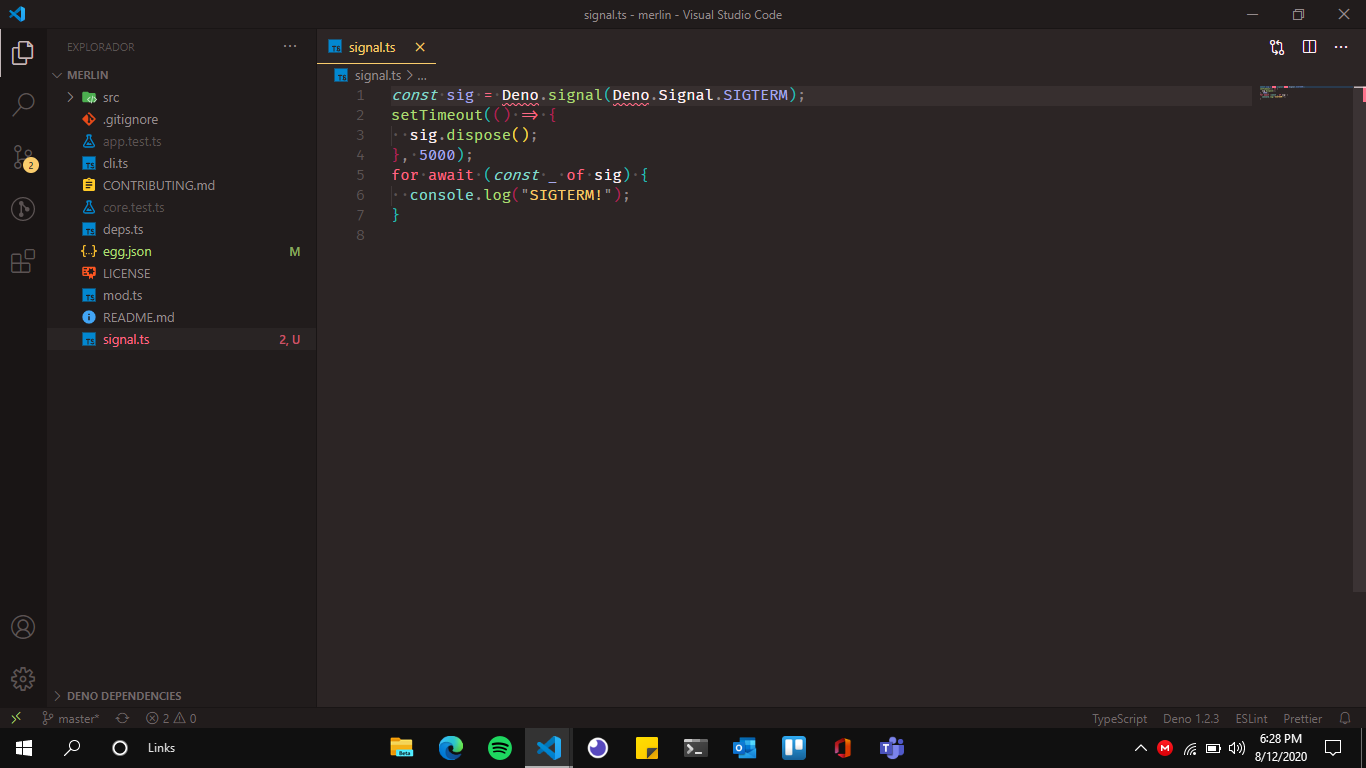Open Explorer Views and More Actions ellipsis
This screenshot has width=1366, height=768.
click(290, 47)
